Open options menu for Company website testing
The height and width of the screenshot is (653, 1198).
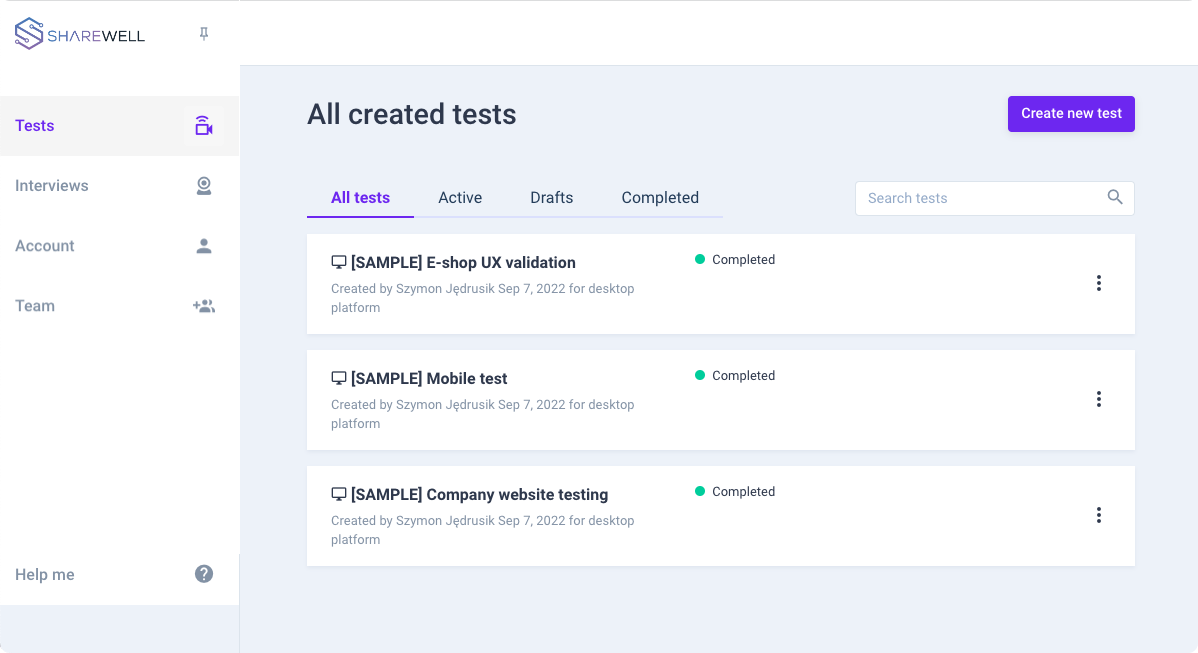click(1099, 515)
